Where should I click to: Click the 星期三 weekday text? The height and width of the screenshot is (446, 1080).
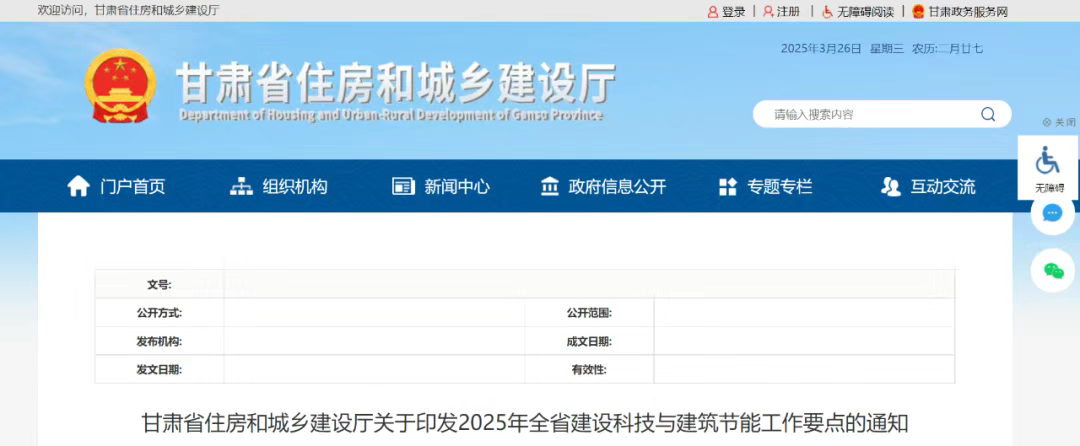[886, 48]
